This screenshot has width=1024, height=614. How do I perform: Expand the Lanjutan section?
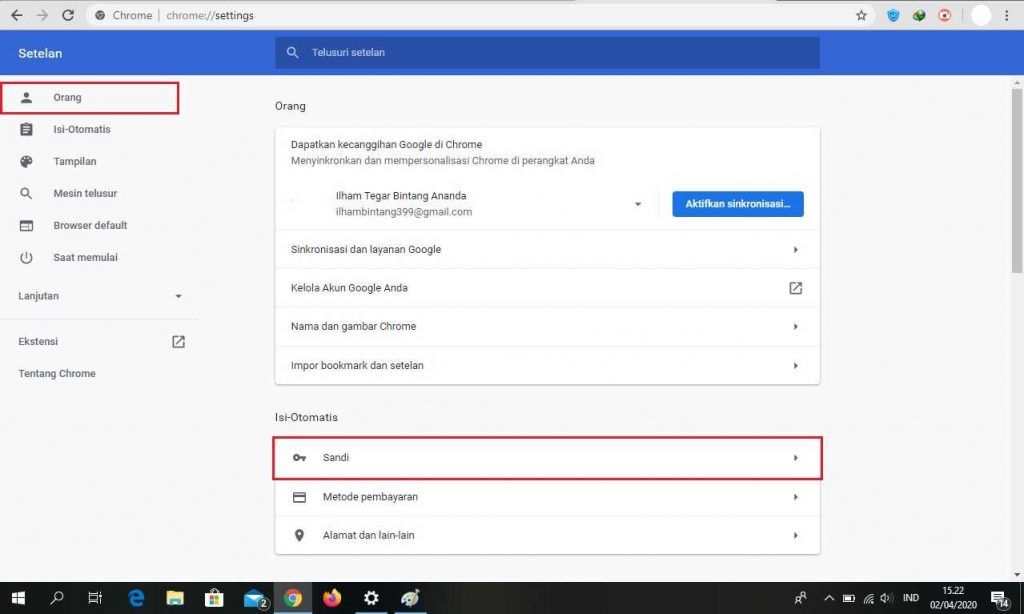point(98,296)
